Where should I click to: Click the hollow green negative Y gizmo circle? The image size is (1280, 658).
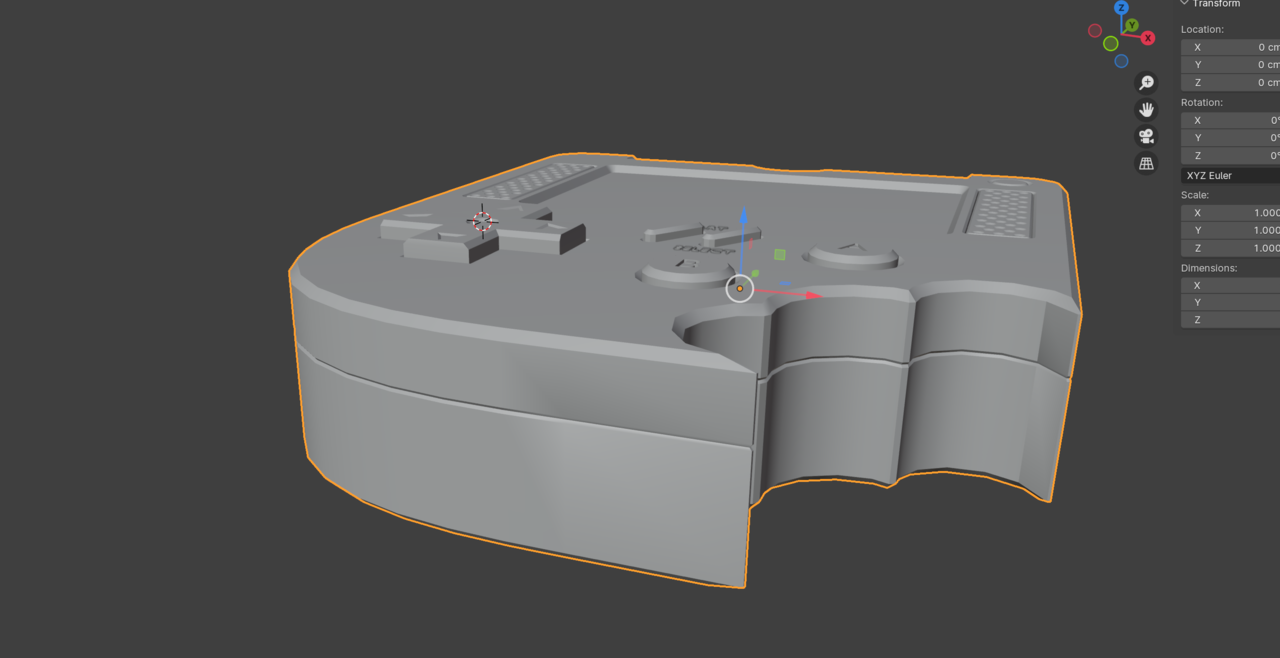(x=1111, y=44)
